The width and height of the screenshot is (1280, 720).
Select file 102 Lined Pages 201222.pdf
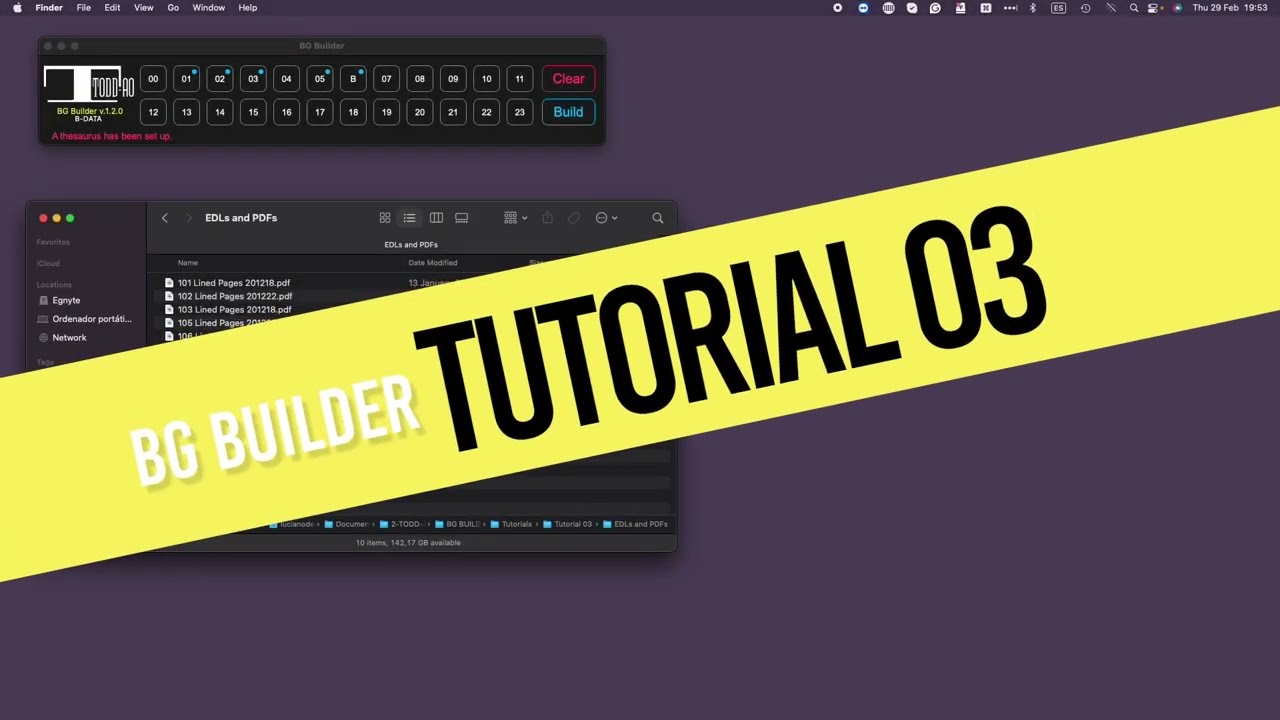234,297
